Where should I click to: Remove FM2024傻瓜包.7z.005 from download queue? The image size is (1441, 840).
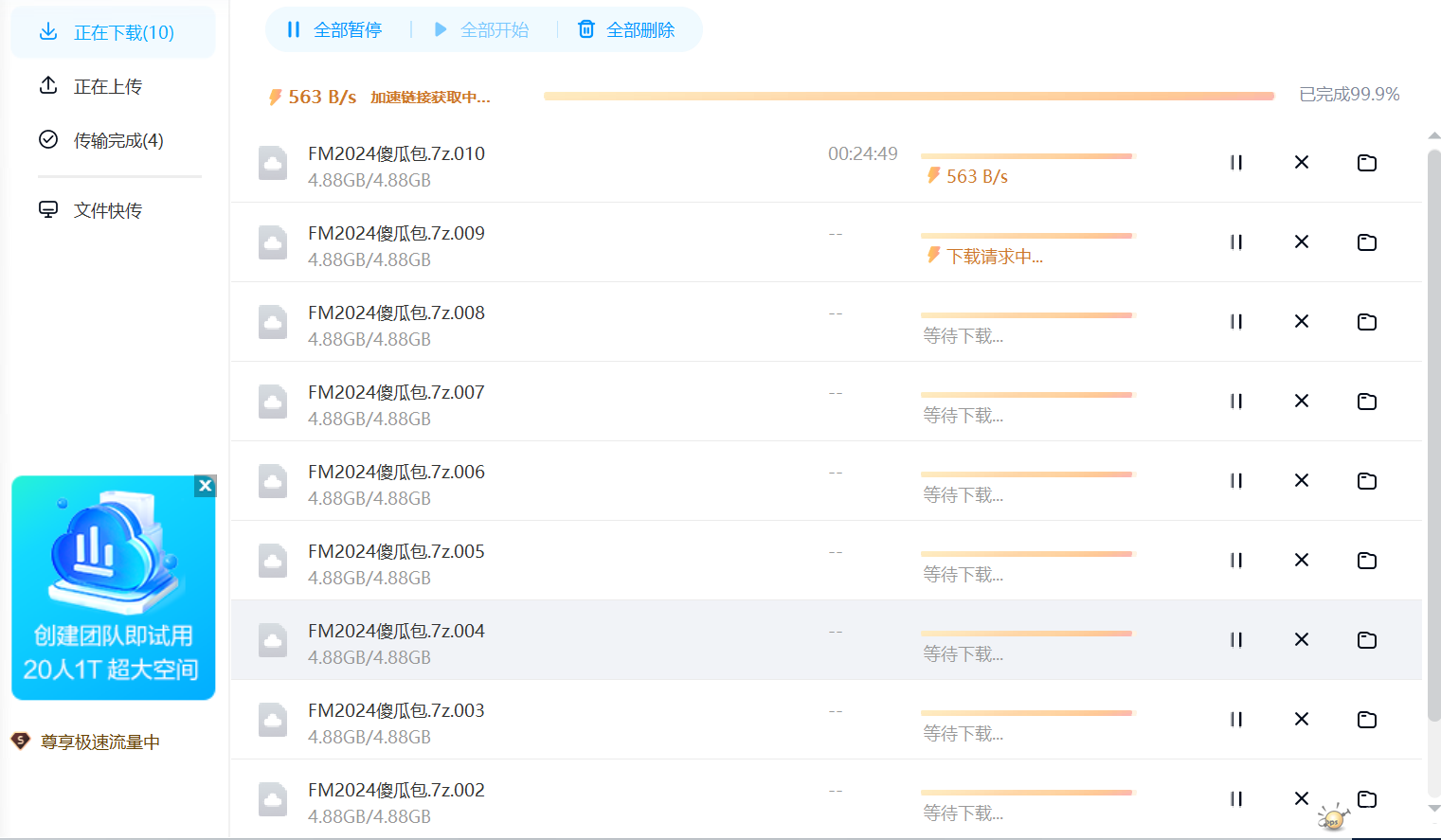(x=1301, y=561)
